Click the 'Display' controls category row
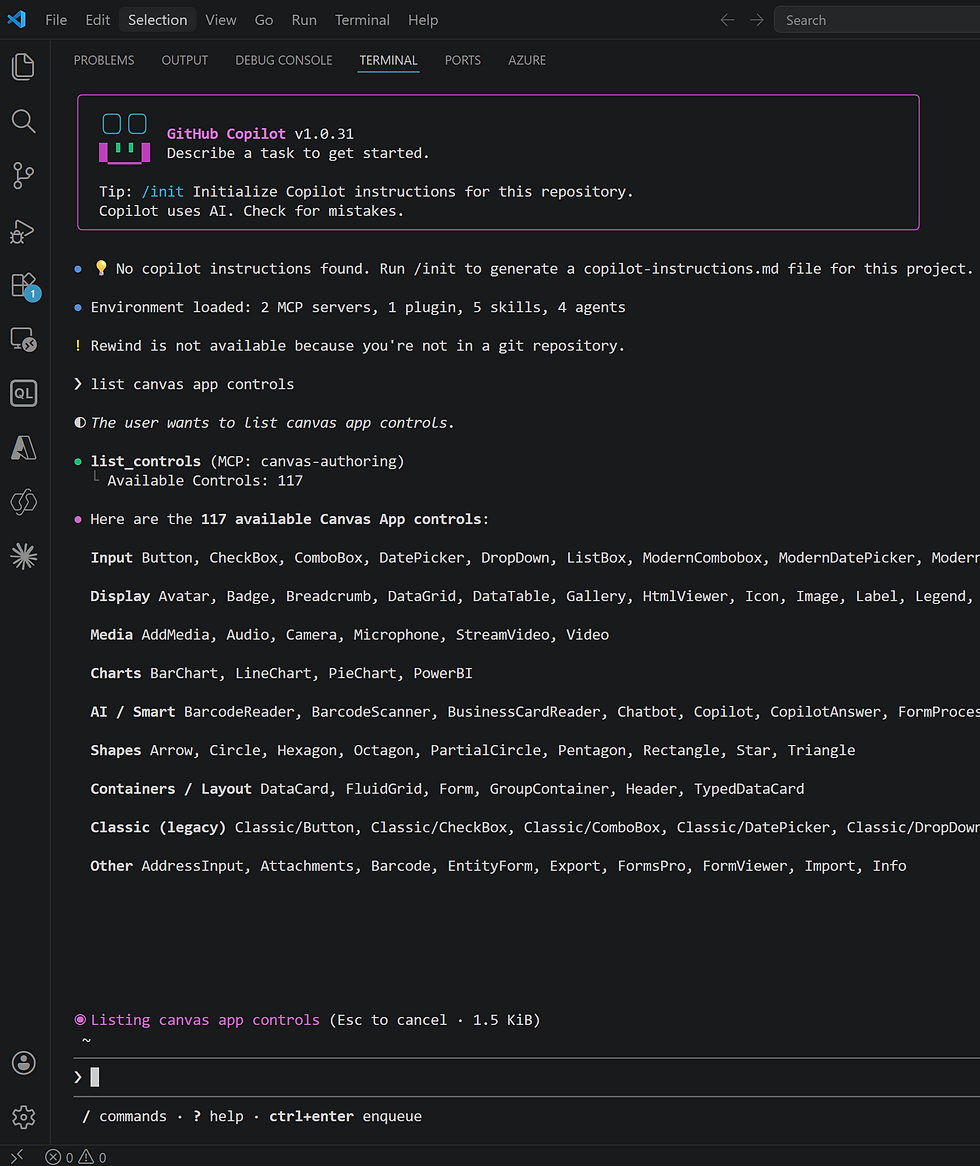This screenshot has height=1166, width=980. pyautogui.click(x=535, y=596)
